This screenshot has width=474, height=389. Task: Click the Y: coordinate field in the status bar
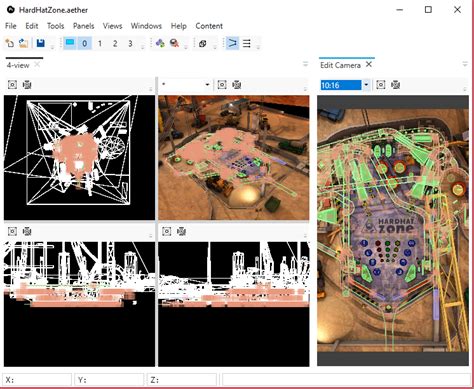(x=109, y=380)
